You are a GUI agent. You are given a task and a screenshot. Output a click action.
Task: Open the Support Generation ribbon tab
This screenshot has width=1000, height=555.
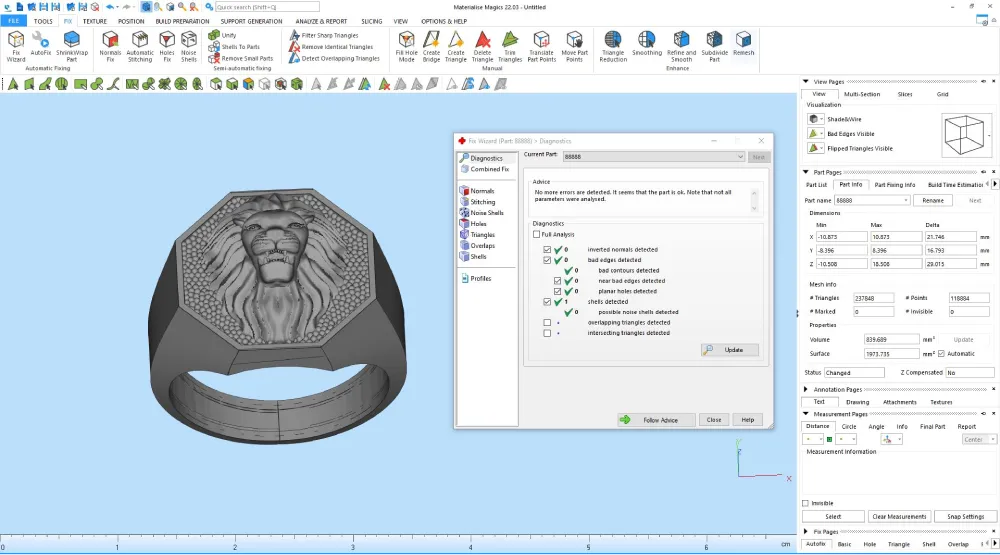click(x=251, y=21)
